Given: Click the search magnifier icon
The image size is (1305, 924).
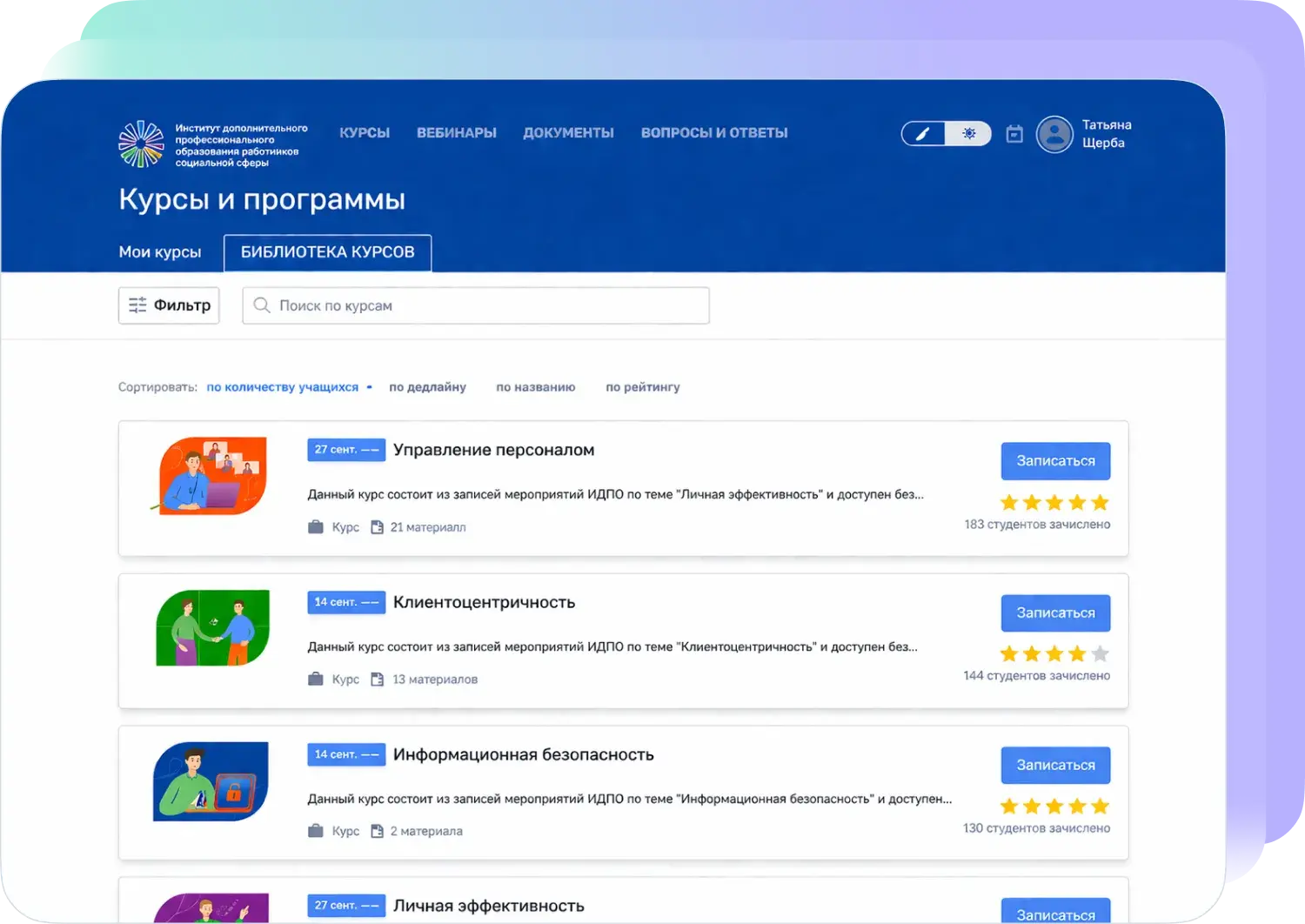Looking at the screenshot, I should (x=261, y=305).
